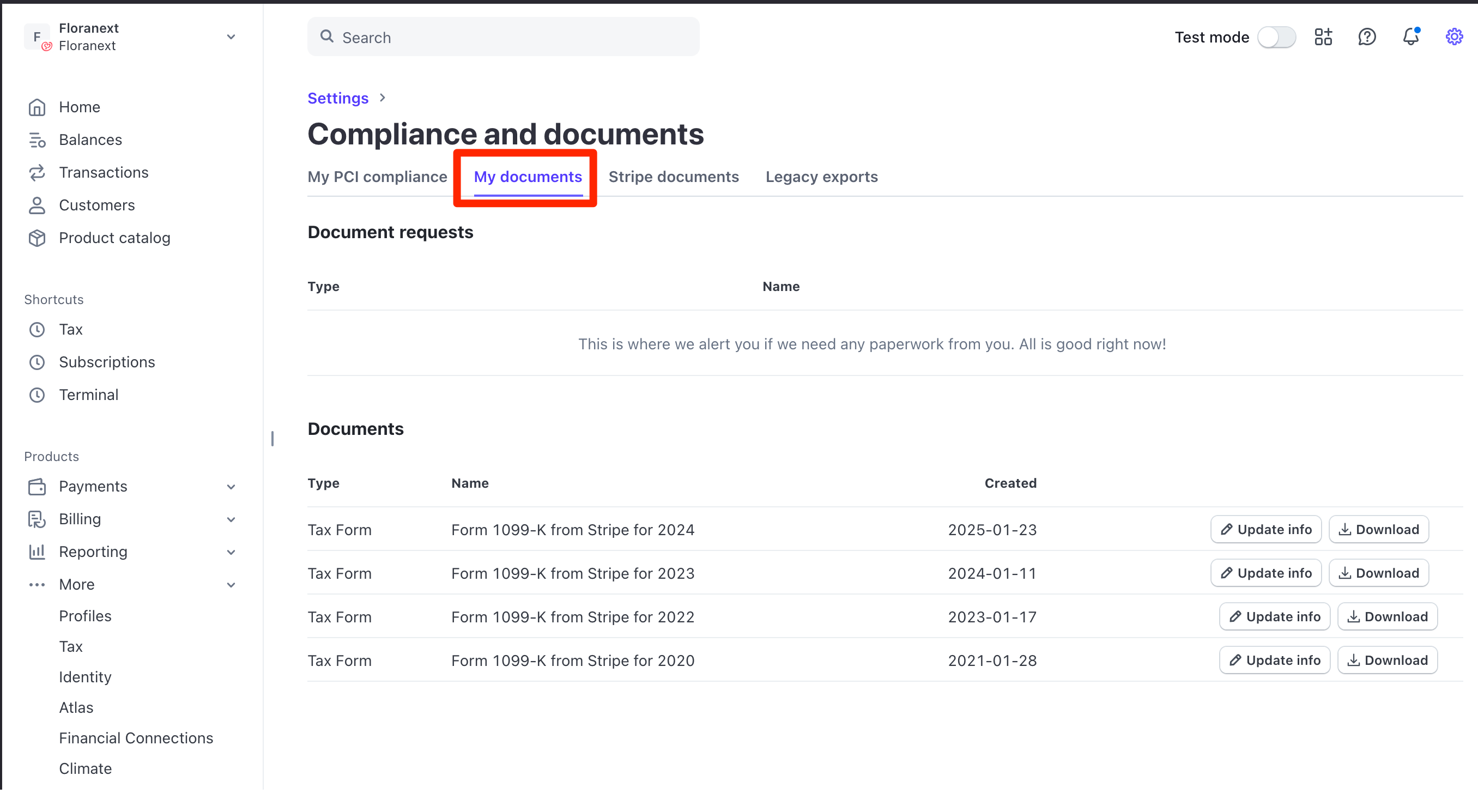
Task: Open Balances from sidebar
Action: coord(90,140)
